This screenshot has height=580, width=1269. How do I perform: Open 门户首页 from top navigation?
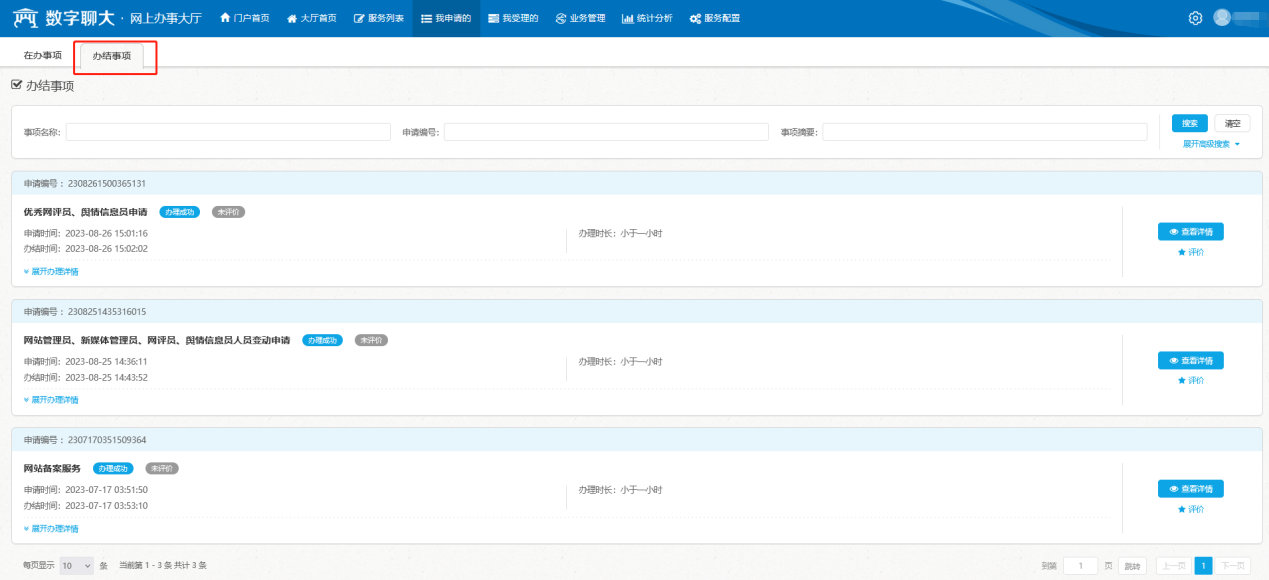245,18
